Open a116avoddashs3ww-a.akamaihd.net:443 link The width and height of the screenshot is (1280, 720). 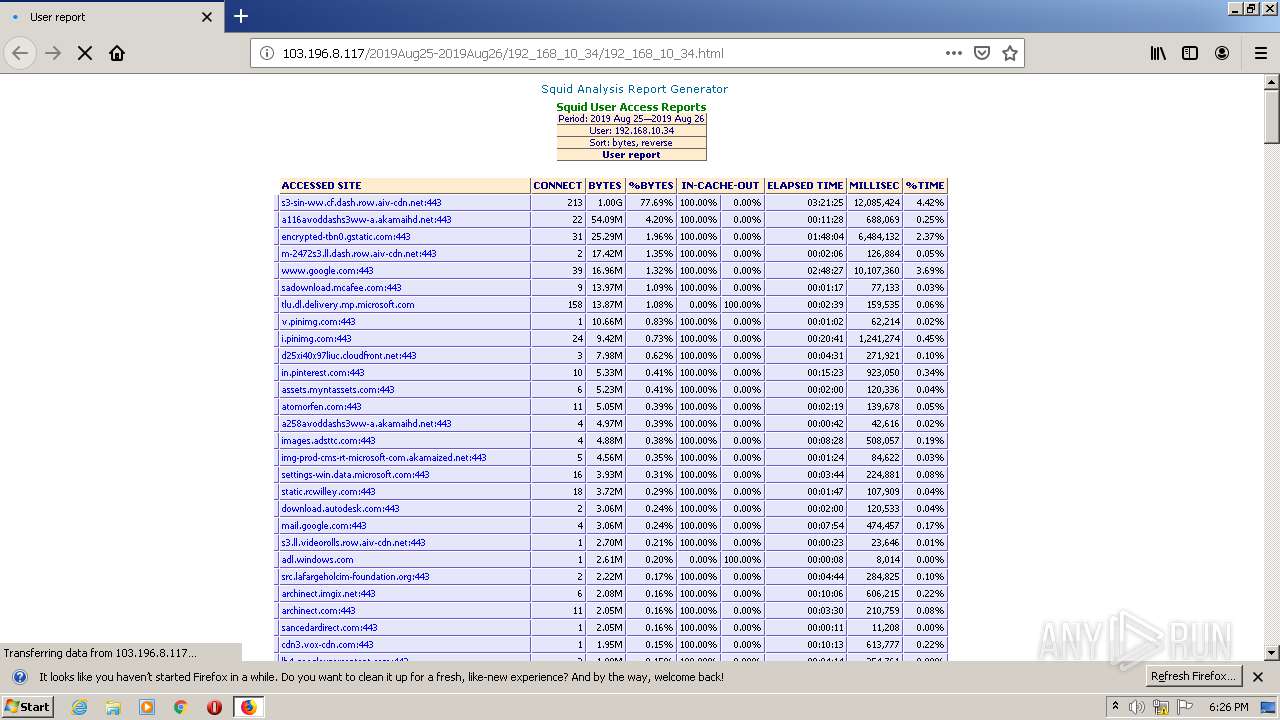[x=366, y=220]
